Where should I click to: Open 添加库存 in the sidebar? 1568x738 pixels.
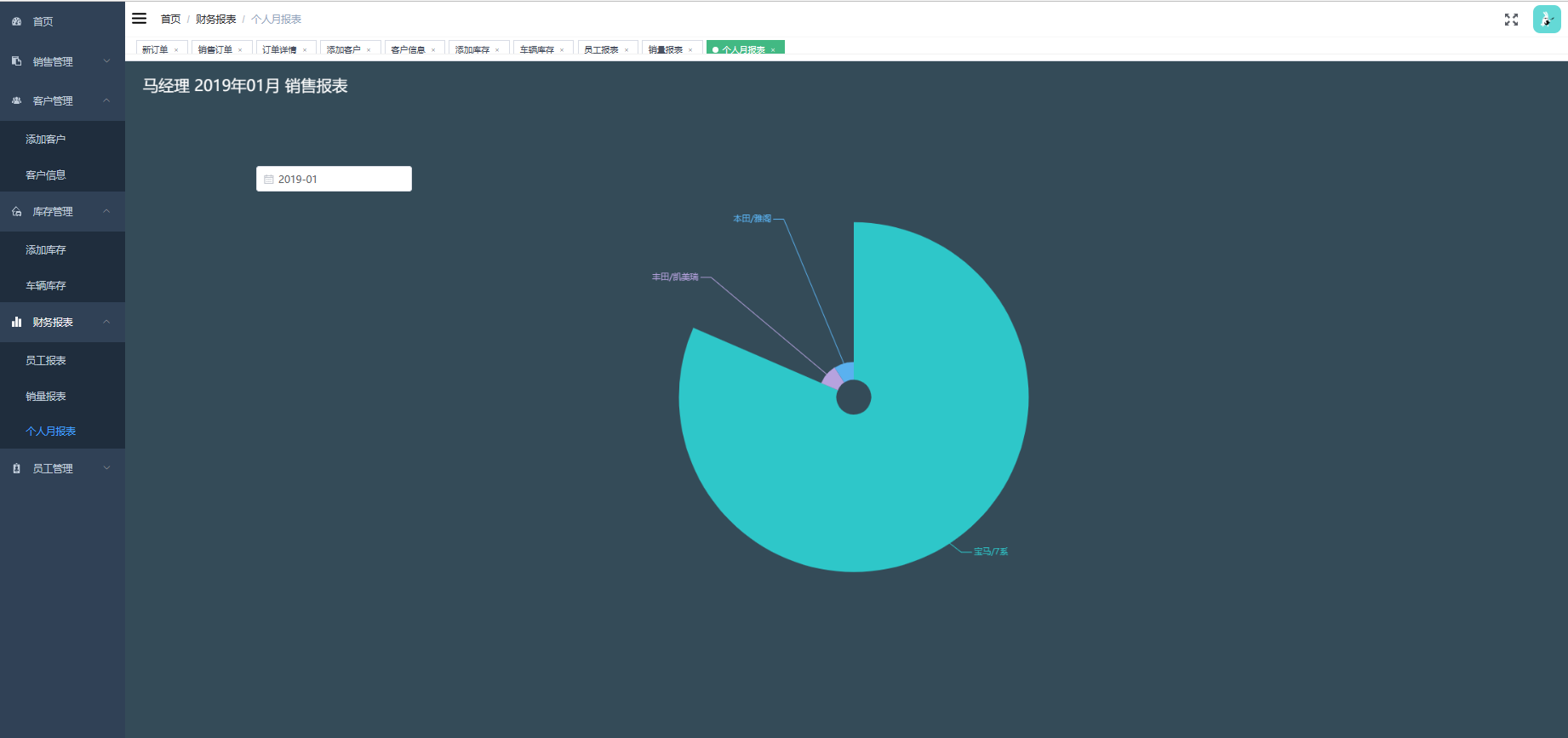click(x=62, y=249)
